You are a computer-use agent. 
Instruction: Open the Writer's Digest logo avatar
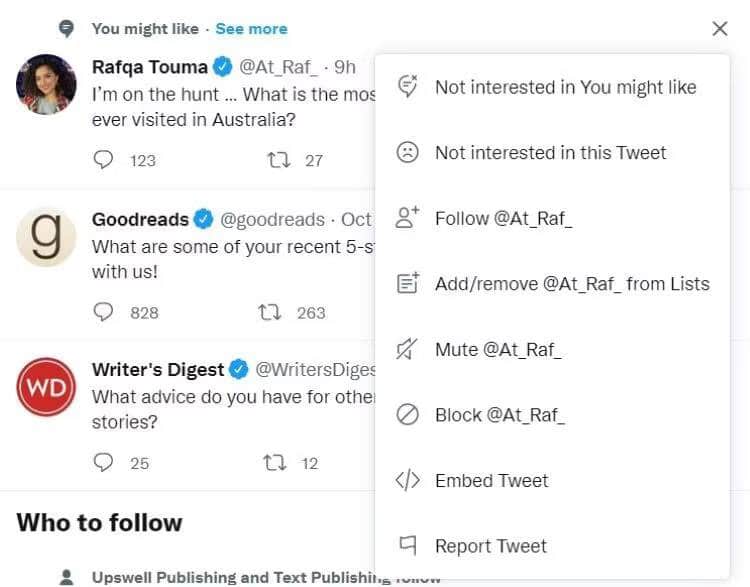(x=46, y=387)
